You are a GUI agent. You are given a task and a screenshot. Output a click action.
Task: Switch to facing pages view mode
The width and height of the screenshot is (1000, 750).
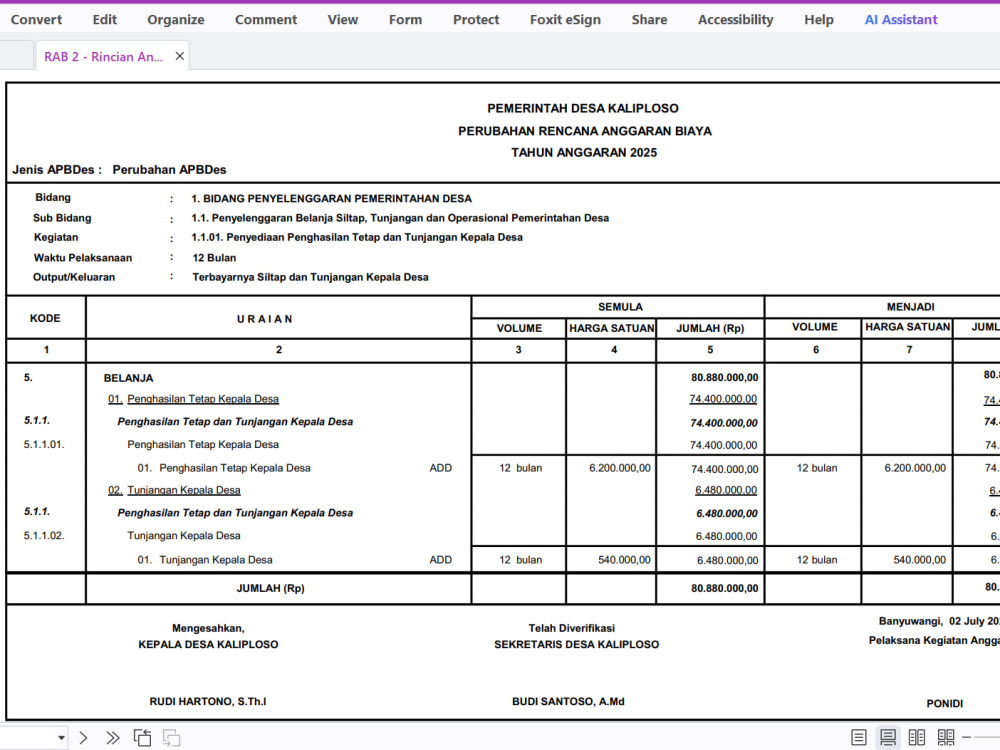click(916, 738)
